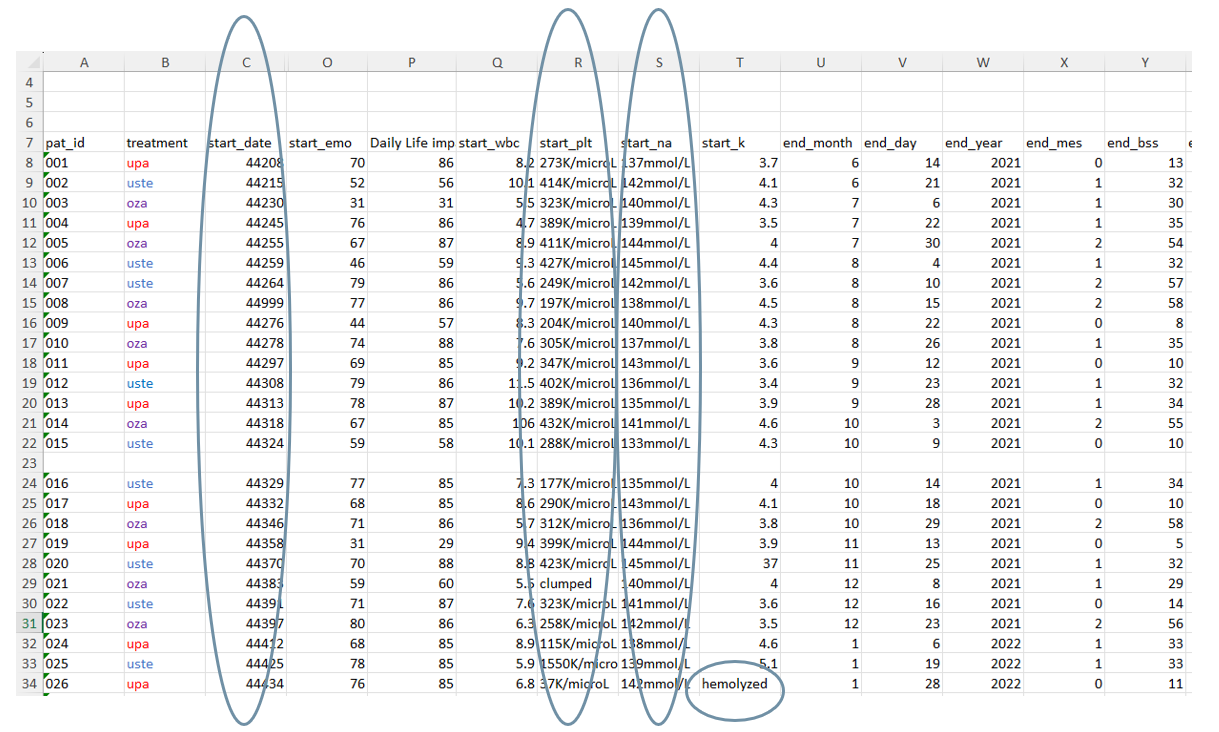Click the row 7 header

pyautogui.click(x=28, y=143)
